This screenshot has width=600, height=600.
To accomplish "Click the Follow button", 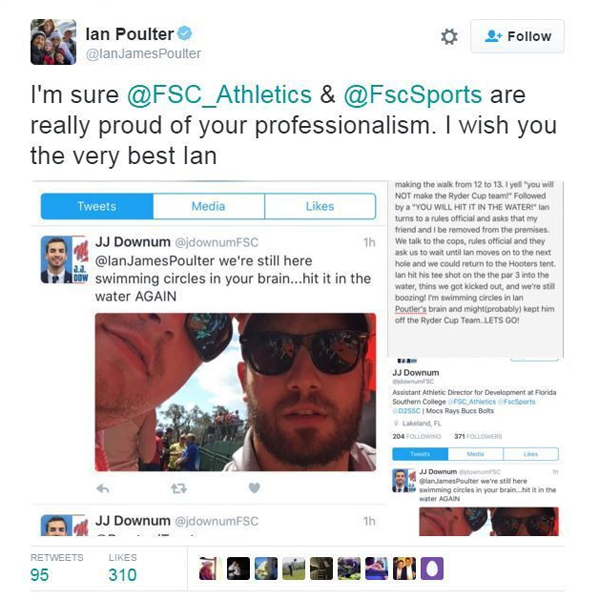I will 517,36.
